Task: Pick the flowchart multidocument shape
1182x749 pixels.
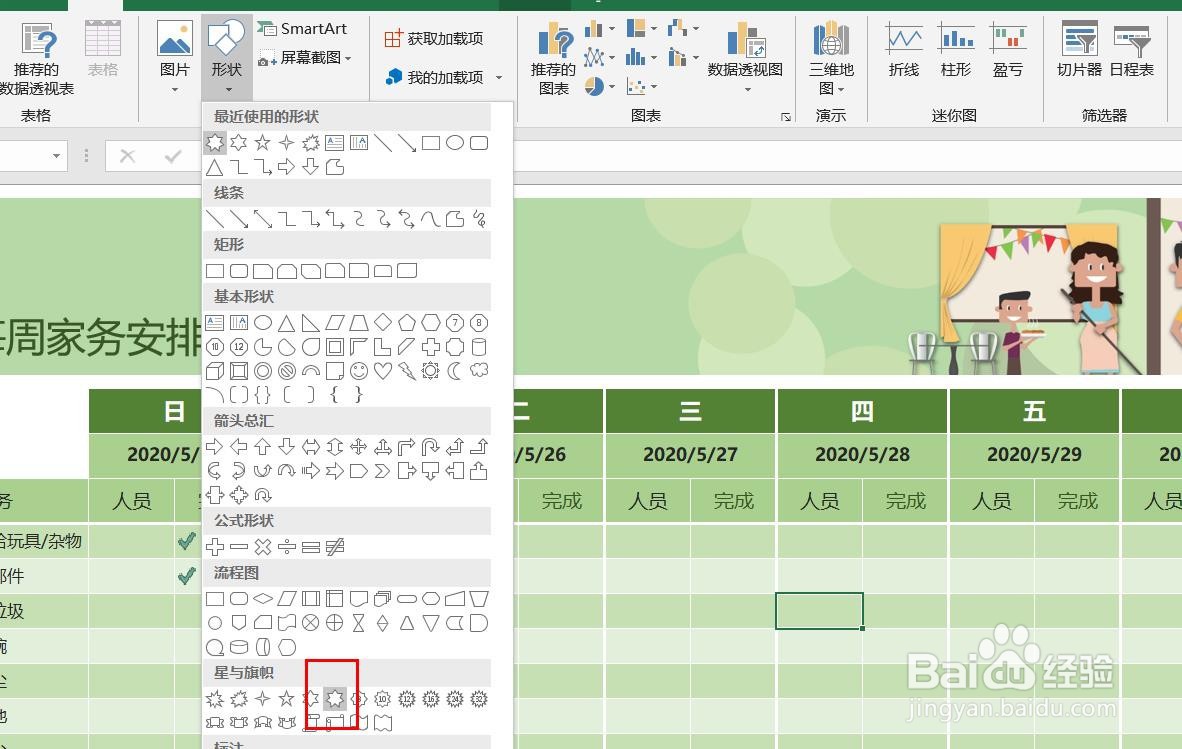Action: pos(383,599)
